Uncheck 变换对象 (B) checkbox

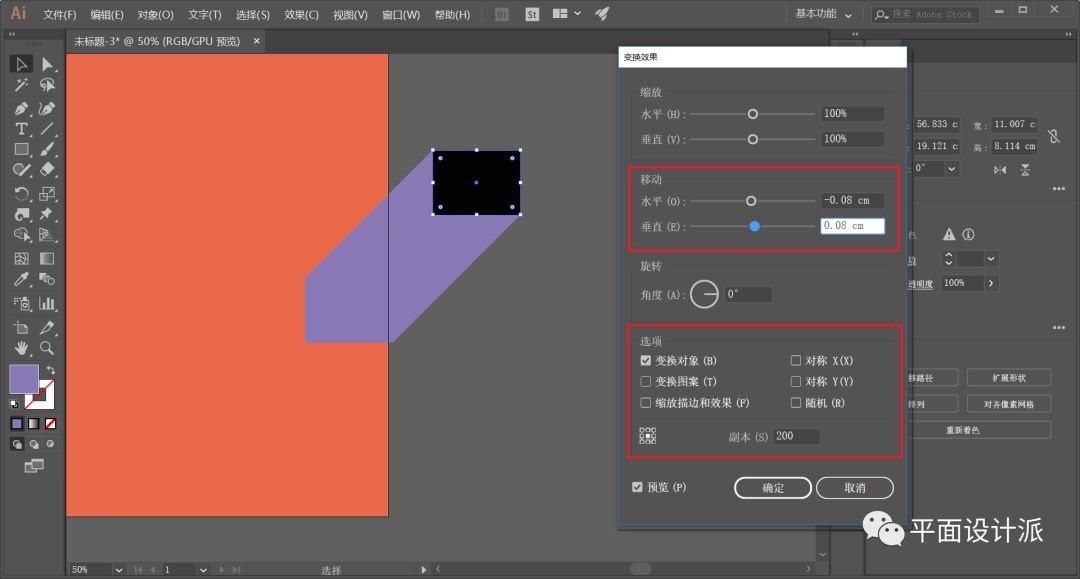point(646,361)
